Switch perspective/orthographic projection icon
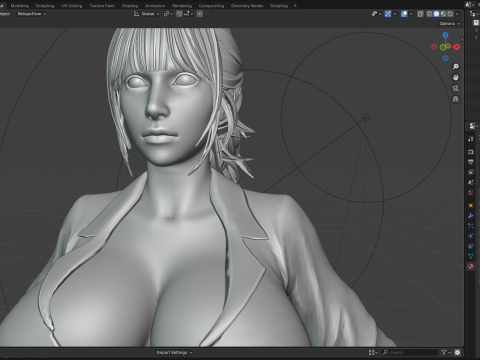The image size is (480, 360). tap(456, 99)
